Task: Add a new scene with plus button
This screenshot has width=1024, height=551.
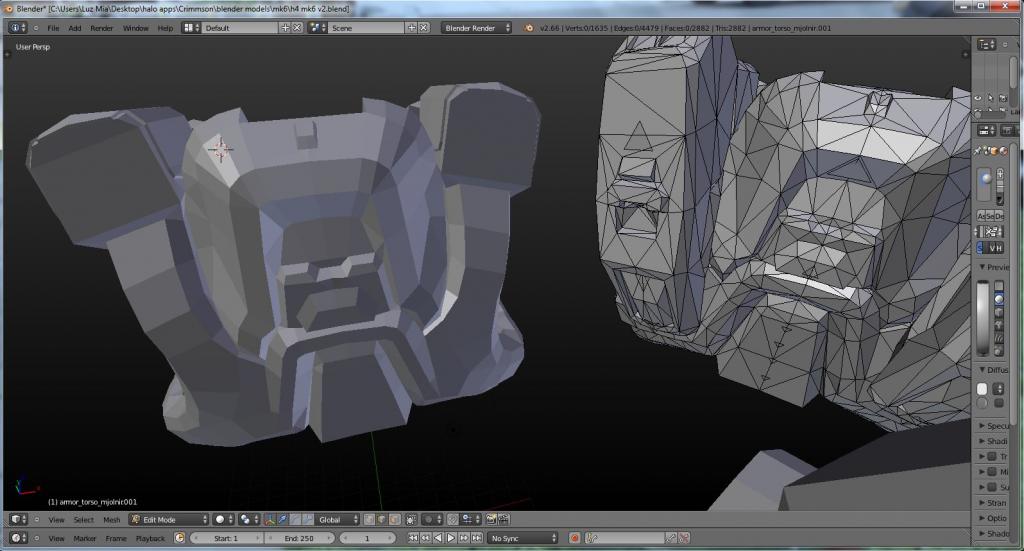Action: click(411, 28)
